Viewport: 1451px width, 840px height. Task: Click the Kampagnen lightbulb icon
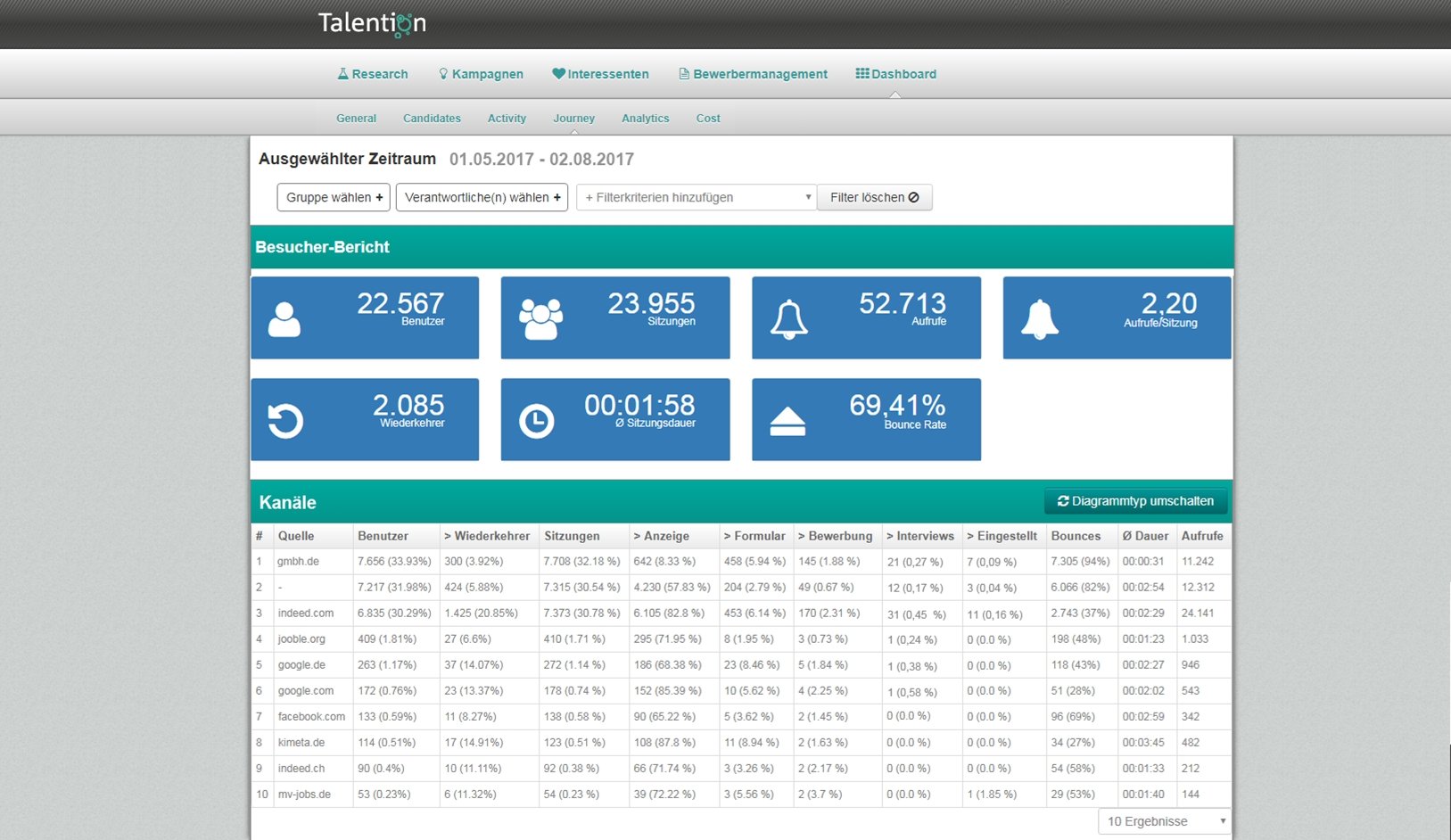pyautogui.click(x=443, y=74)
